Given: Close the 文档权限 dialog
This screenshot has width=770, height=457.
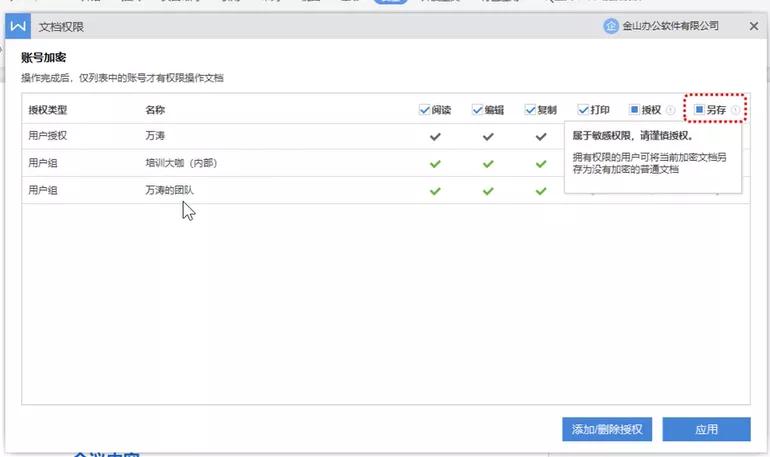Looking at the screenshot, I should click(x=754, y=27).
